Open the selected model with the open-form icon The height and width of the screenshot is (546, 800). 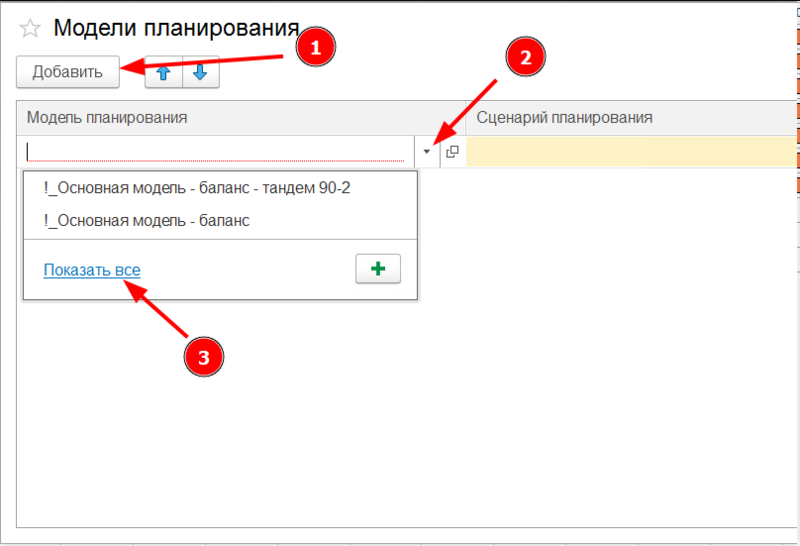point(452,152)
